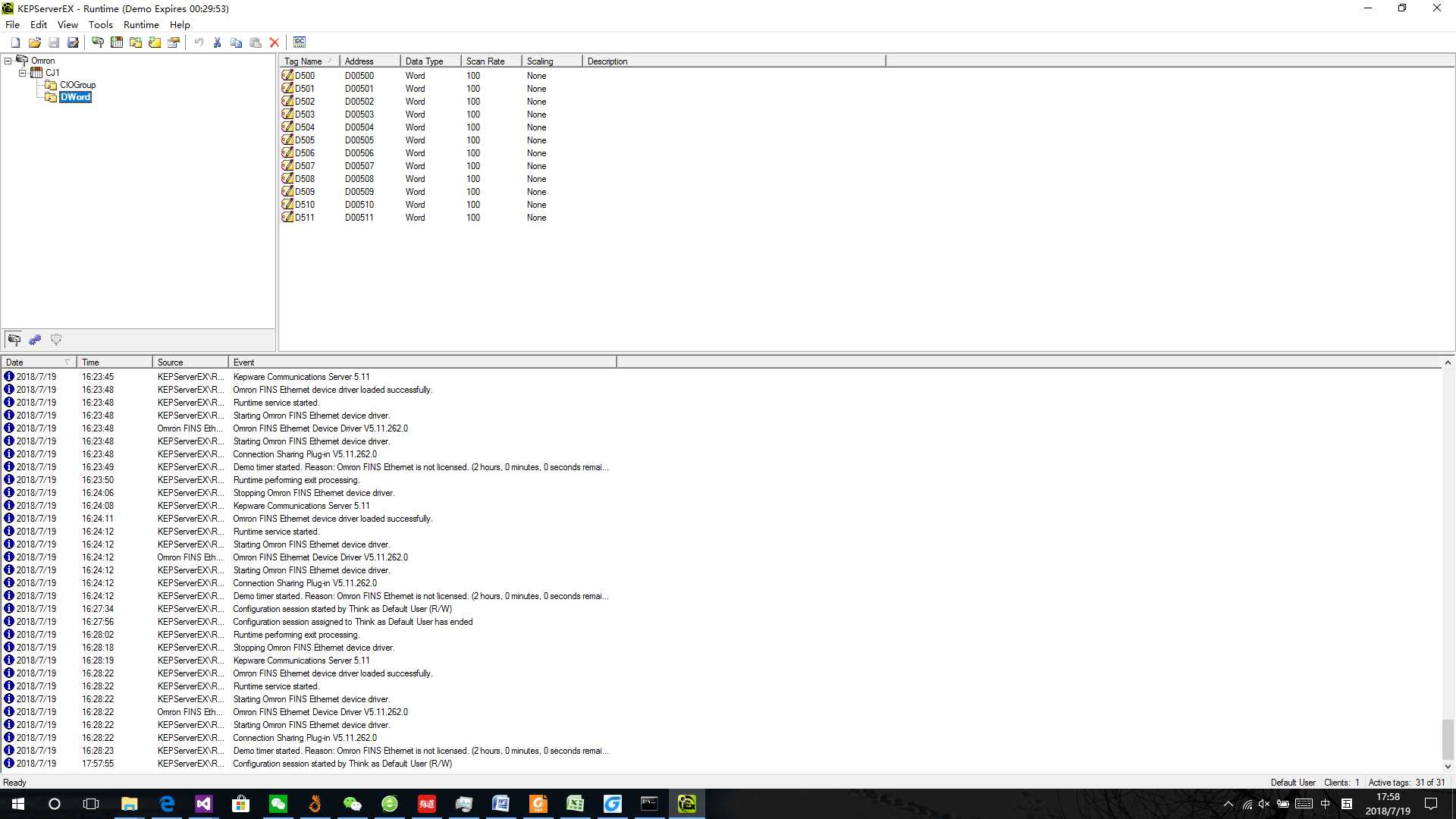Viewport: 1456px width, 819px height.
Task: Add a new tag group from toolbar
Action: click(x=136, y=42)
